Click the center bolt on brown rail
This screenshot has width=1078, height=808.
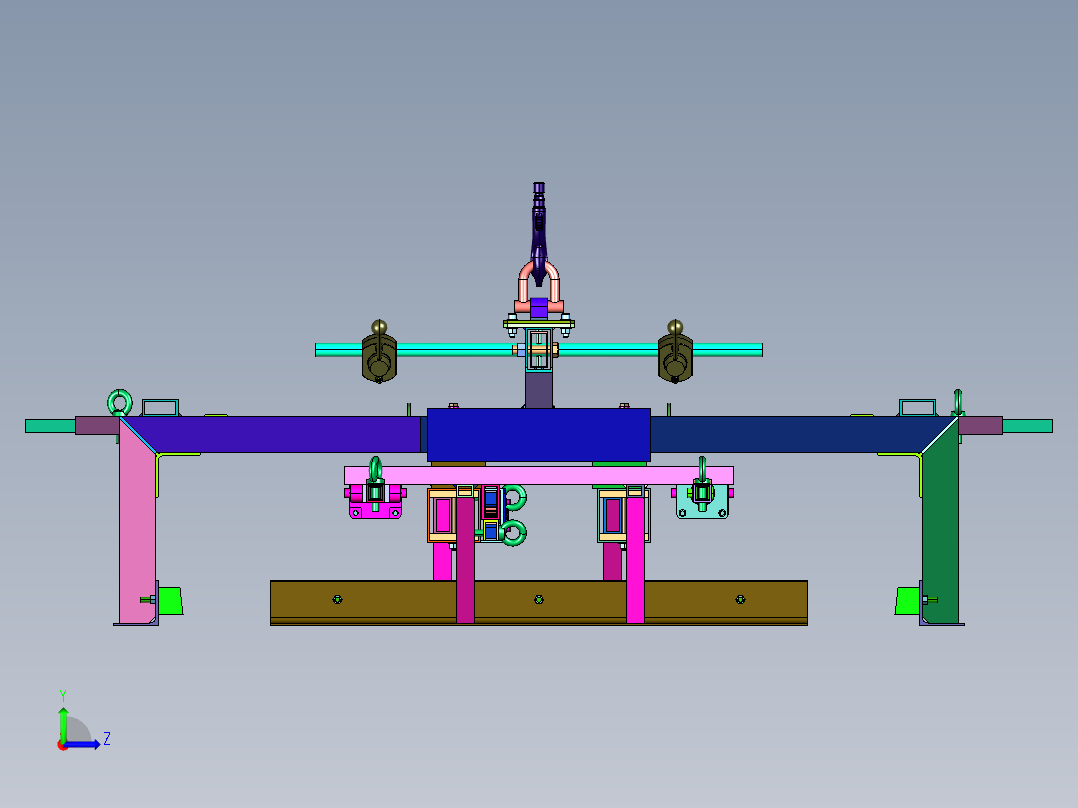click(539, 600)
